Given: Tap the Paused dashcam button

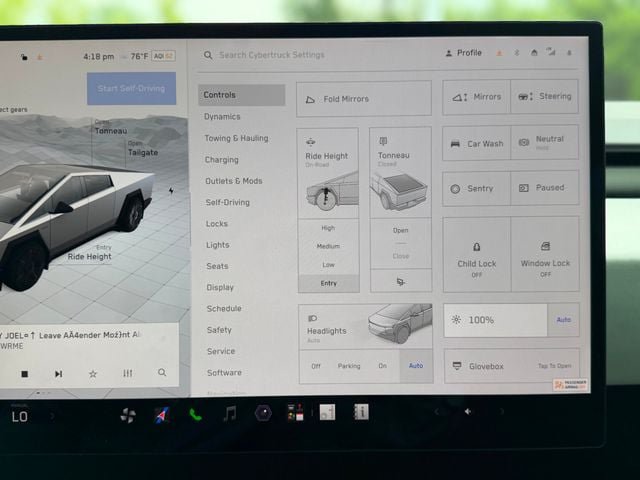Looking at the screenshot, I should click(545, 188).
